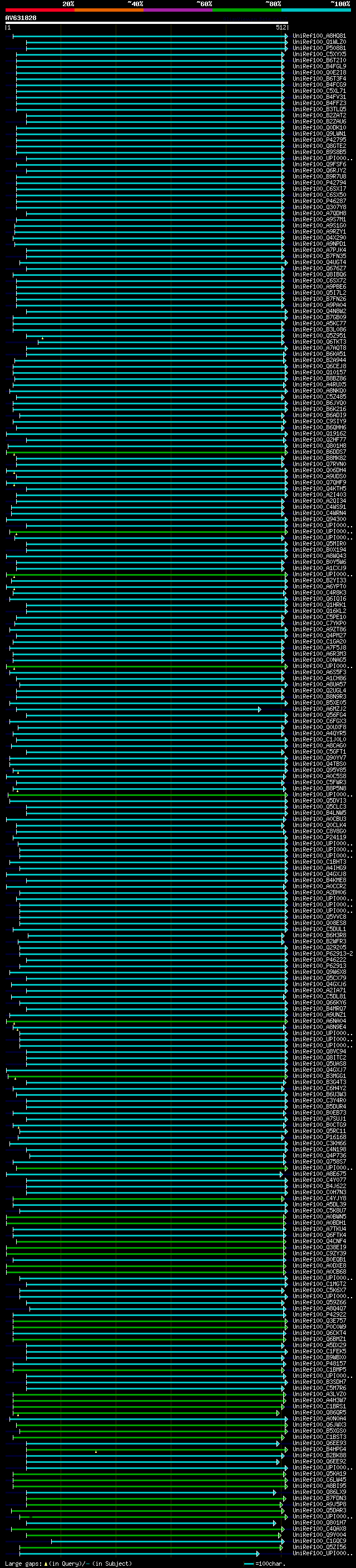Click the purple ~60% identity legend segment
356x1568 pixels.
(179, 10)
